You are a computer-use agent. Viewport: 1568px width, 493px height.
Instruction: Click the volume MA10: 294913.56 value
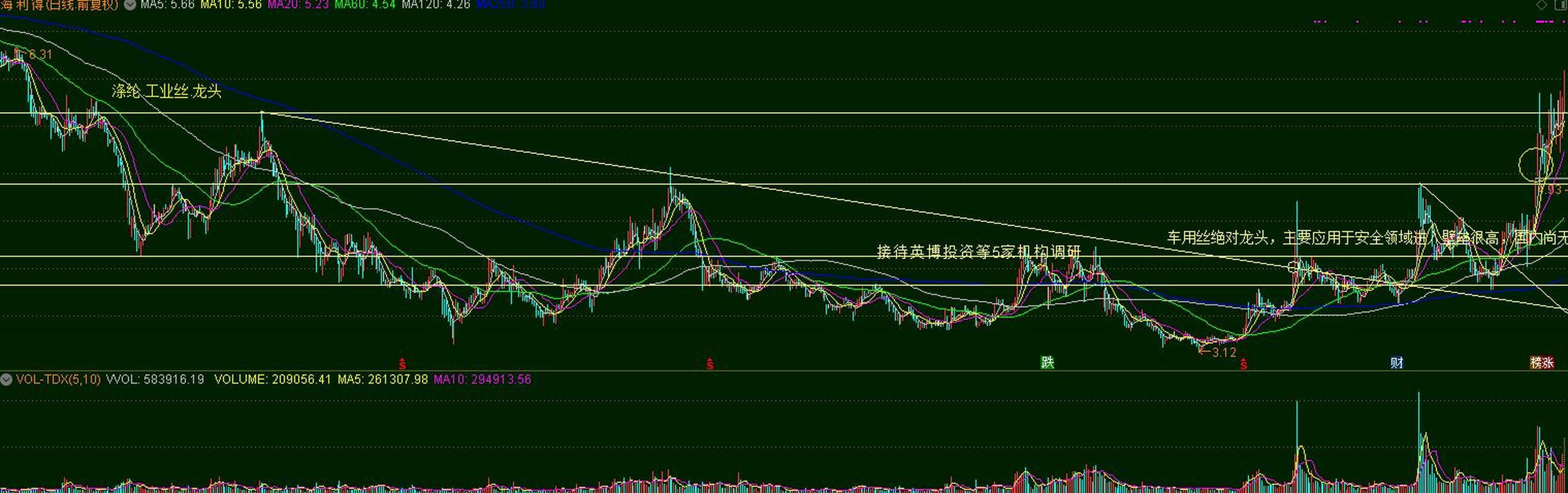(x=483, y=380)
